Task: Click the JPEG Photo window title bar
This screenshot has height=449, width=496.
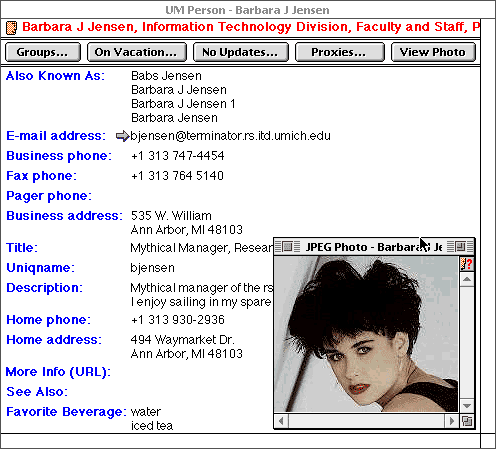Action: [x=374, y=247]
